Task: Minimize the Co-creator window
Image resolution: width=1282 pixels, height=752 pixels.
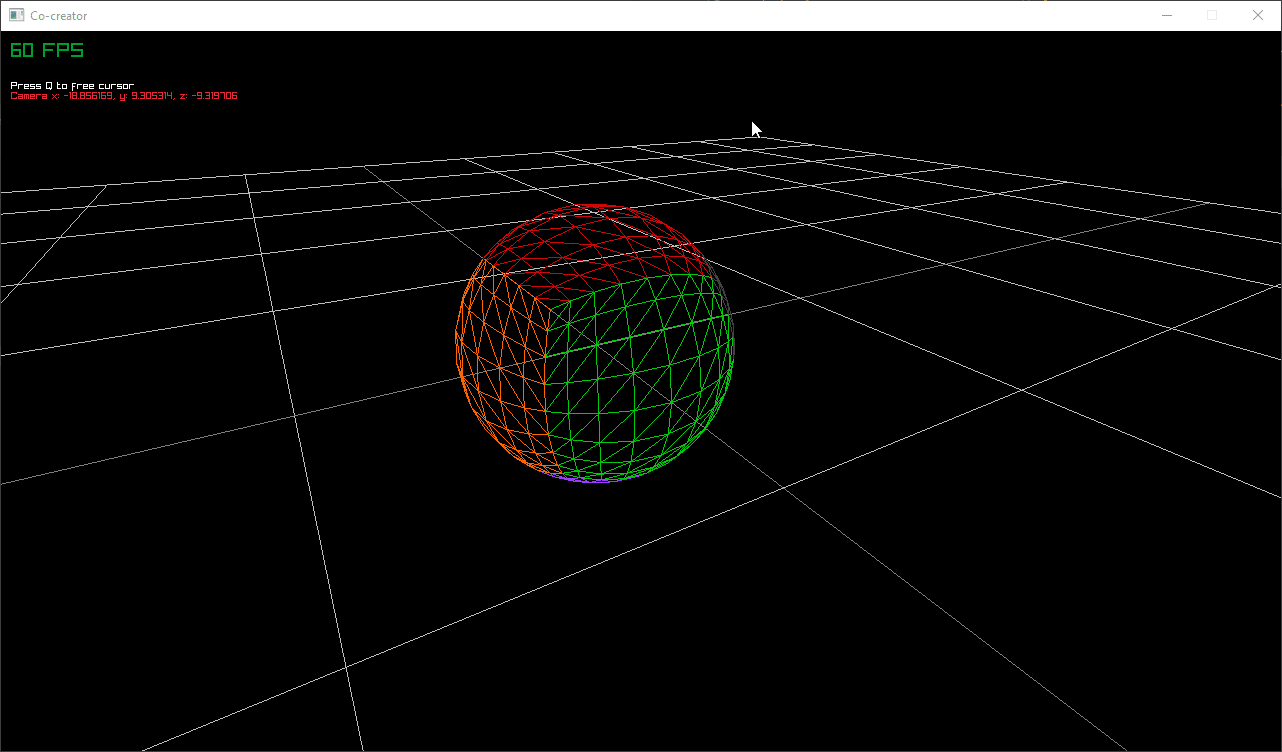Action: coord(1166,15)
